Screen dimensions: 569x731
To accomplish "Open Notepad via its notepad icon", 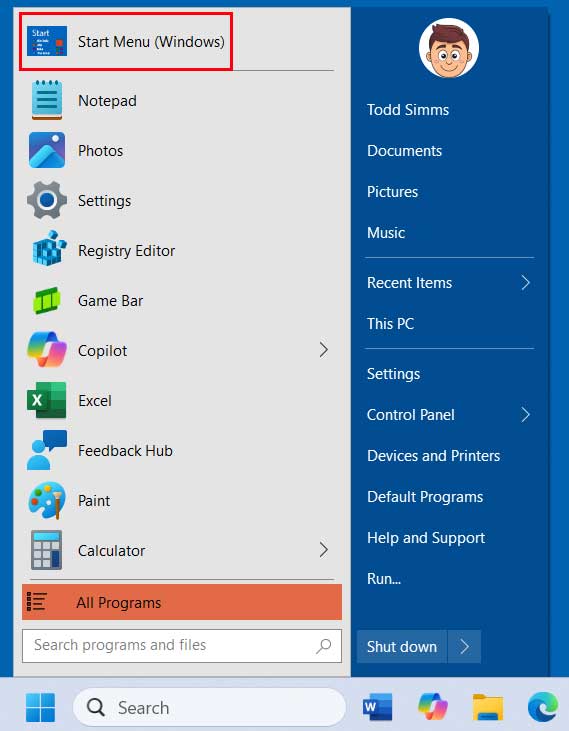I will pos(47,100).
